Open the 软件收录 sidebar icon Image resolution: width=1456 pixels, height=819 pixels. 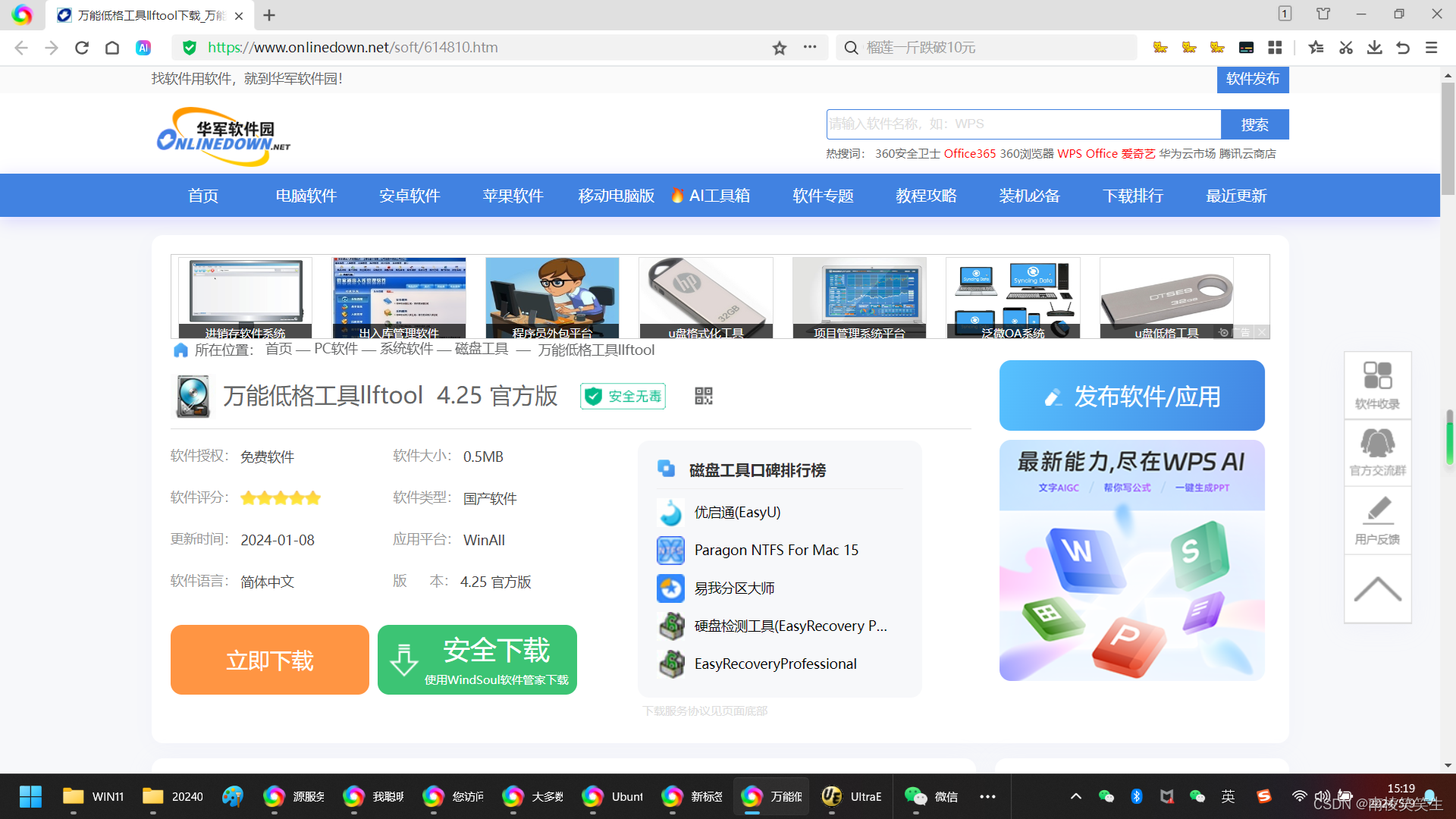[1377, 385]
